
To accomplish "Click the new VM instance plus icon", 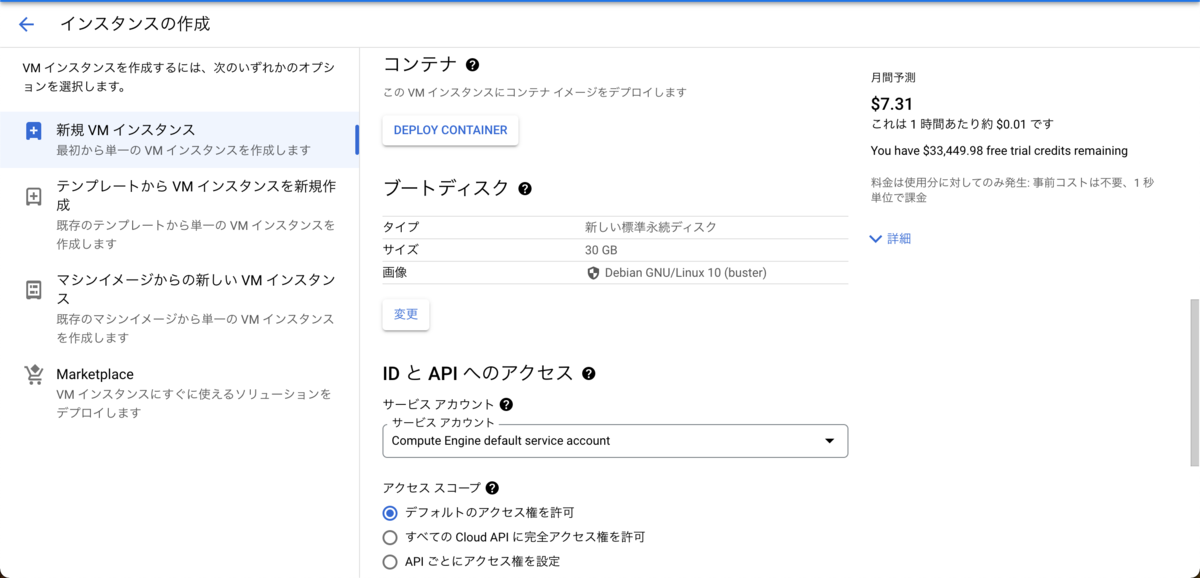I will coord(34,131).
